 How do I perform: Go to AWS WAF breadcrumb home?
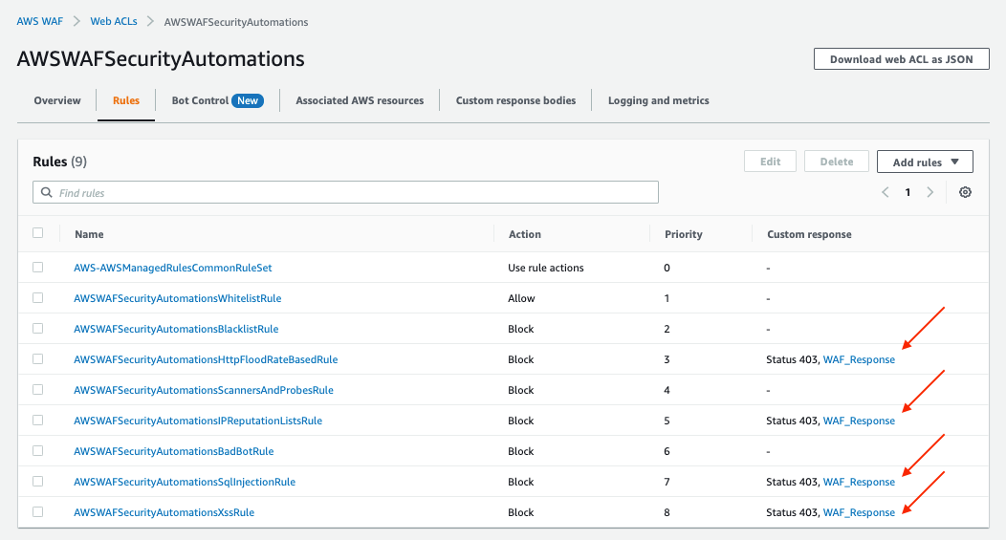[x=41, y=21]
